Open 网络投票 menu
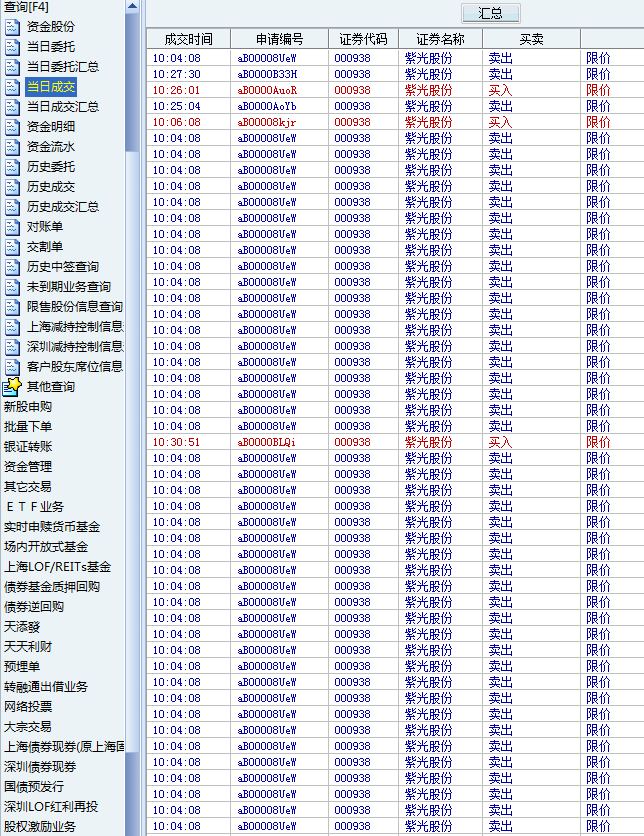The width and height of the screenshot is (644, 836). coord(28,706)
